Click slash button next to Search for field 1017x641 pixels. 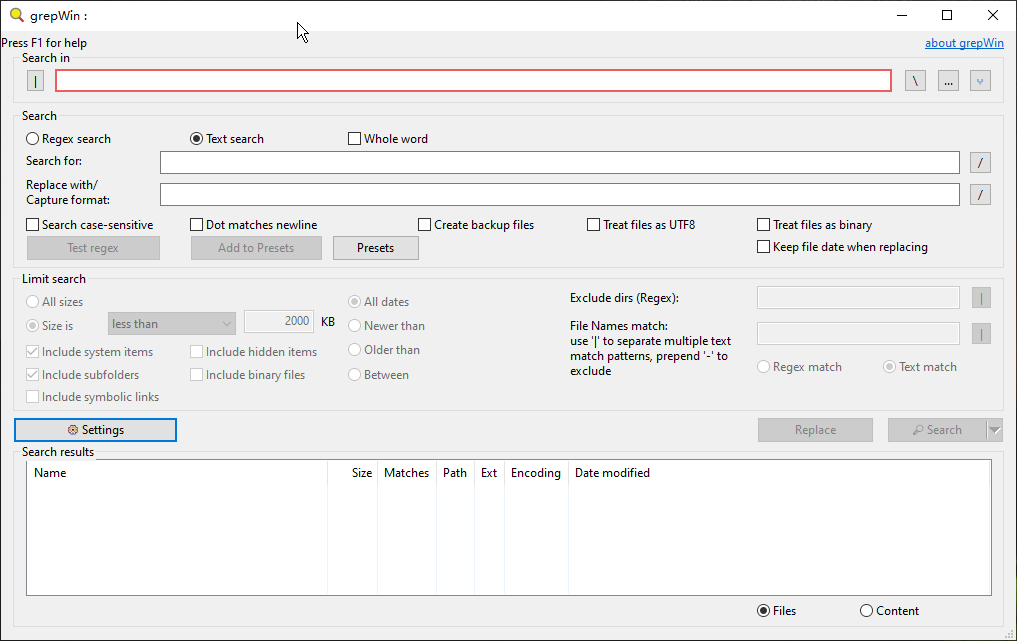click(x=980, y=162)
